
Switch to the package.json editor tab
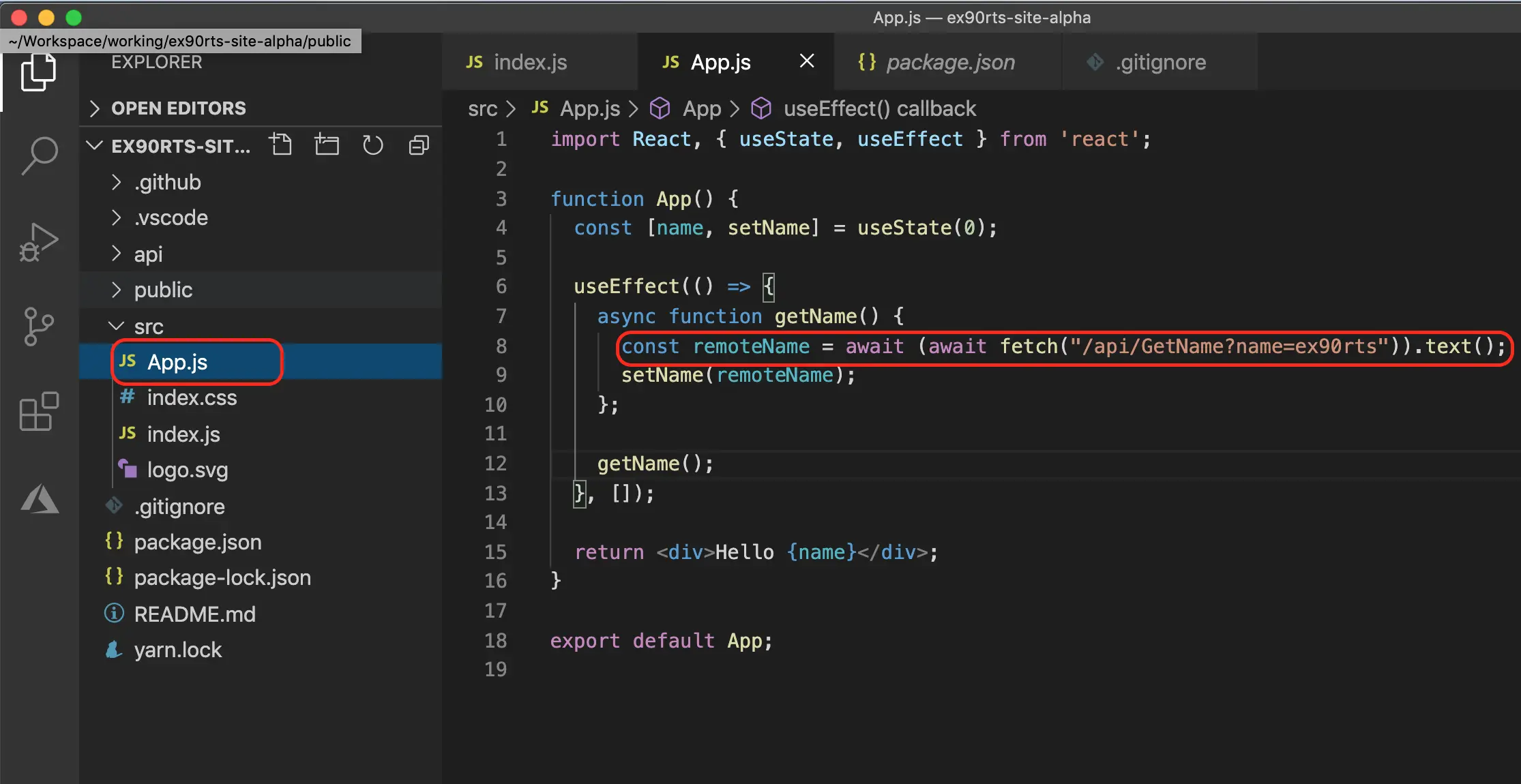pos(949,63)
